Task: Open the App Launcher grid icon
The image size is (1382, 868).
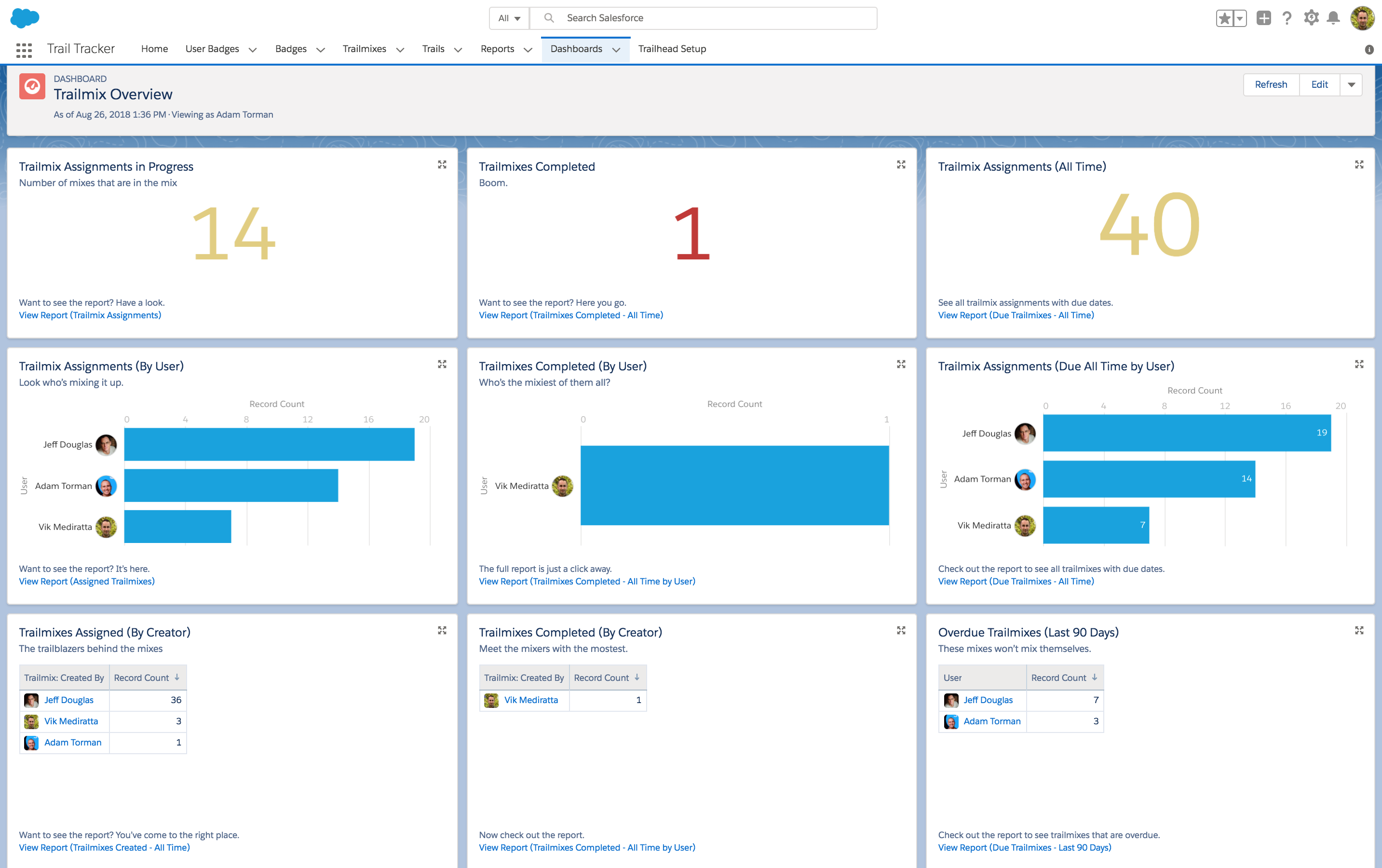Action: point(24,50)
